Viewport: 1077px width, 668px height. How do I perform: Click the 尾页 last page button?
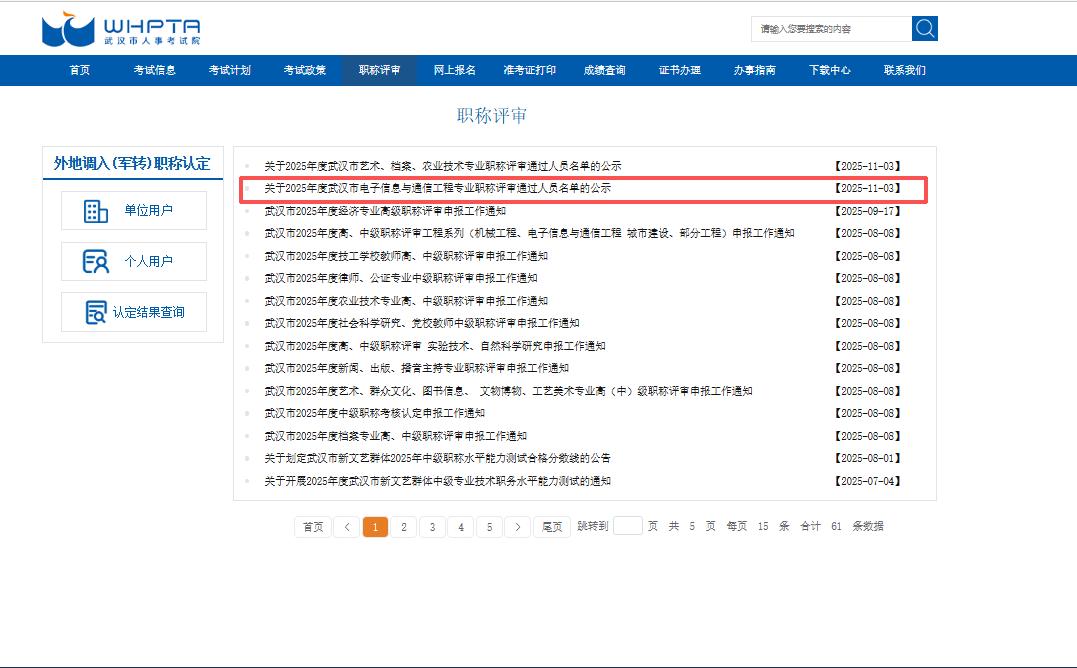click(552, 527)
